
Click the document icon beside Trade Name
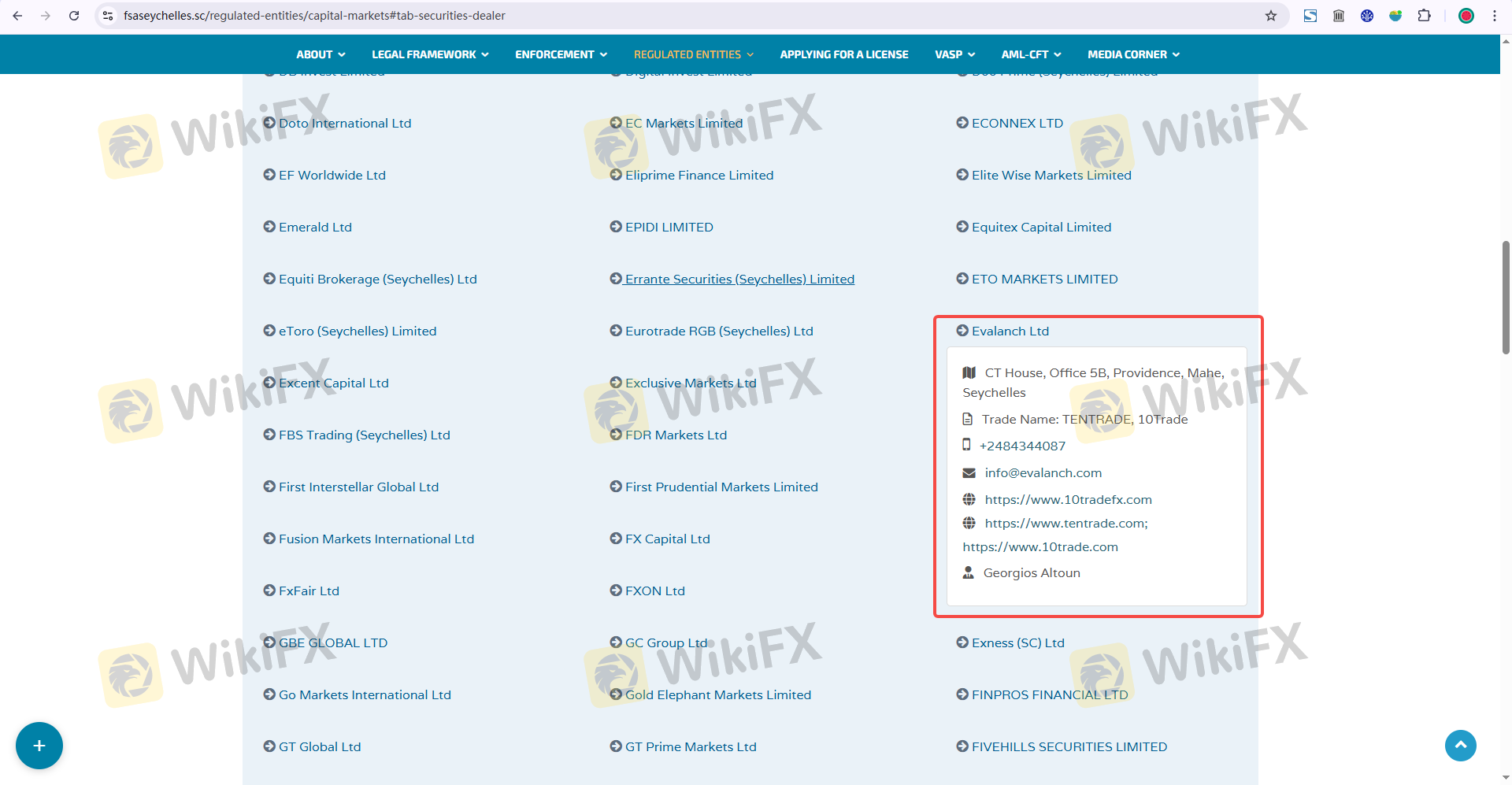point(968,419)
